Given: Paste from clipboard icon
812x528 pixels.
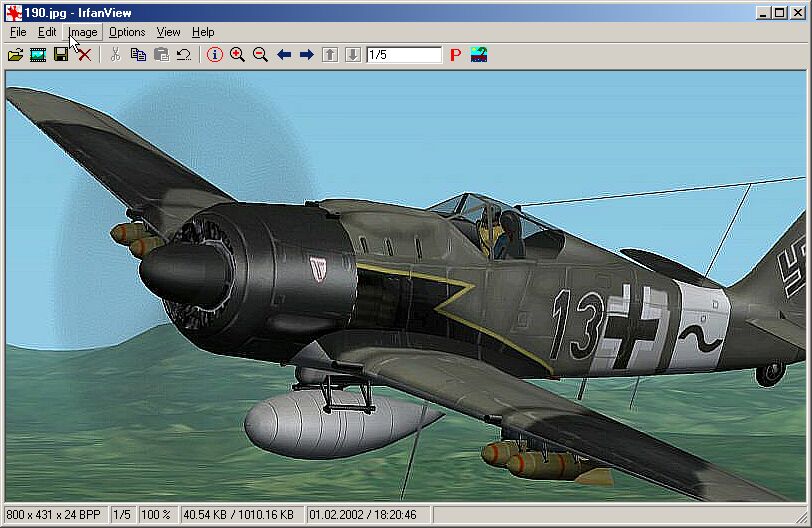Looking at the screenshot, I should point(162,54).
